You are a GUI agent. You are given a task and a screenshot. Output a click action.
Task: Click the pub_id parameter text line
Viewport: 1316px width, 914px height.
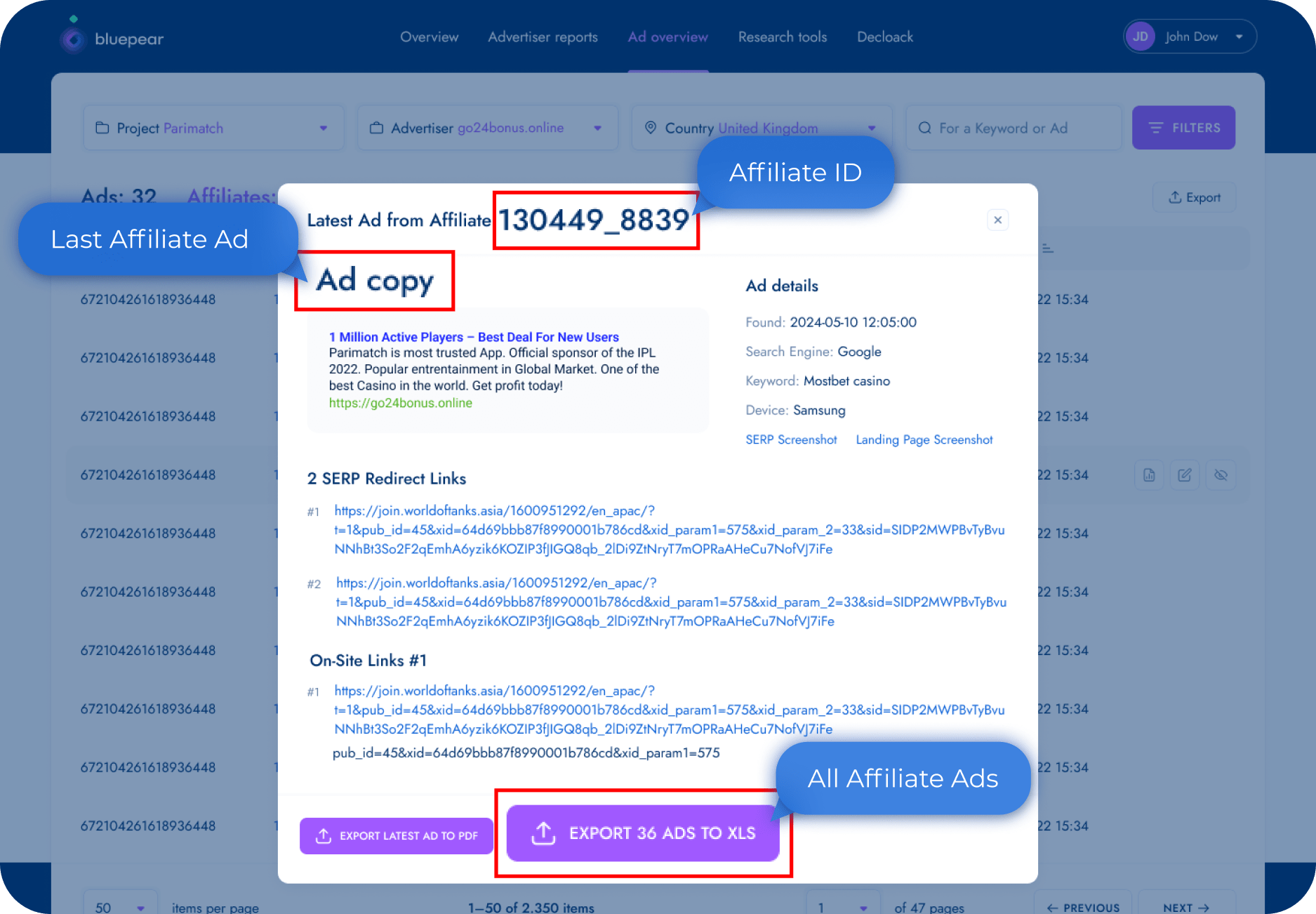(526, 753)
